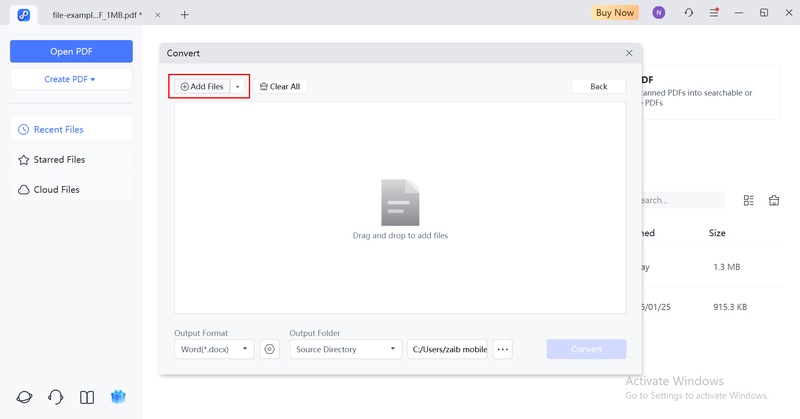The height and width of the screenshot is (419, 800).
Task: Select the file row sized 915.3 KB
Action: tap(711, 307)
